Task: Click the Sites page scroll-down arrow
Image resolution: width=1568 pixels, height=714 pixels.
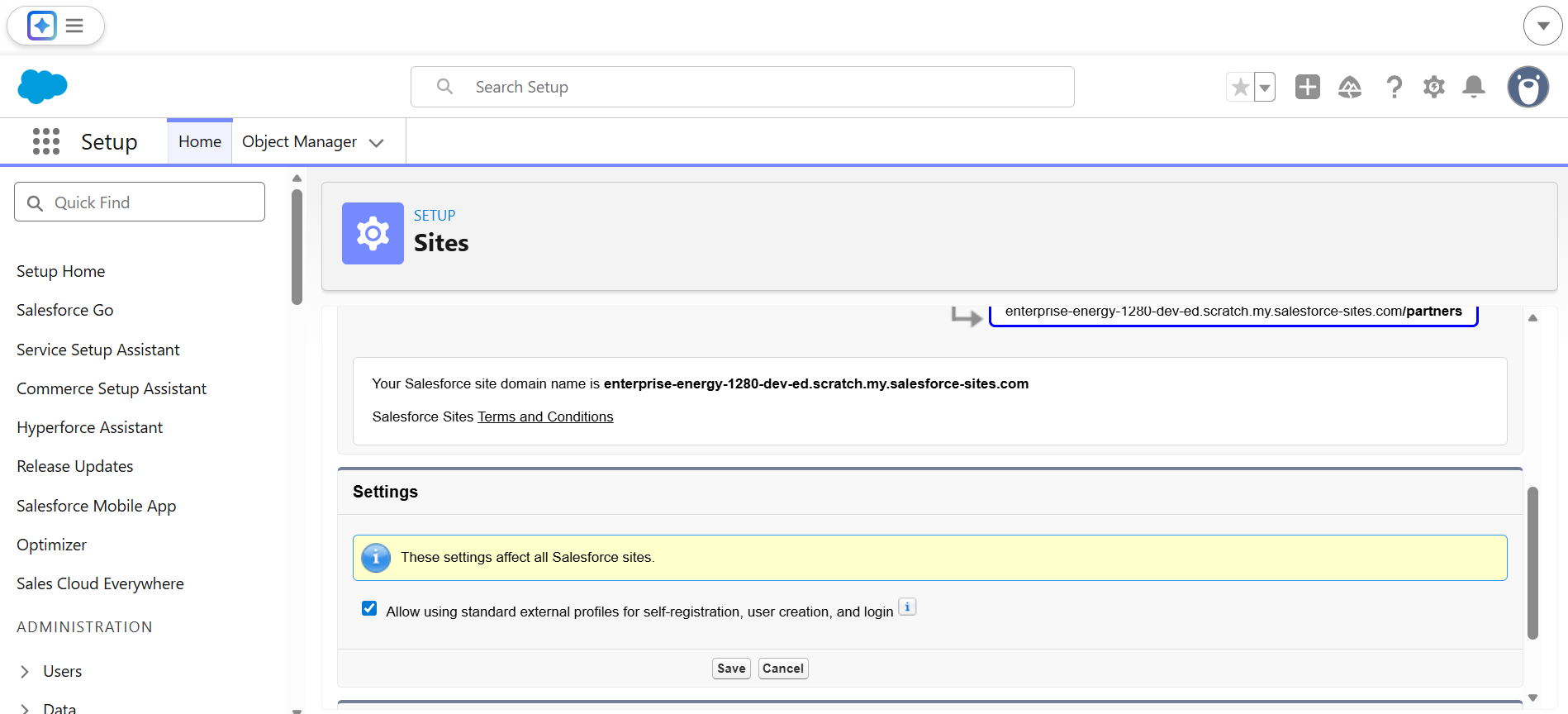Action: point(1533,698)
